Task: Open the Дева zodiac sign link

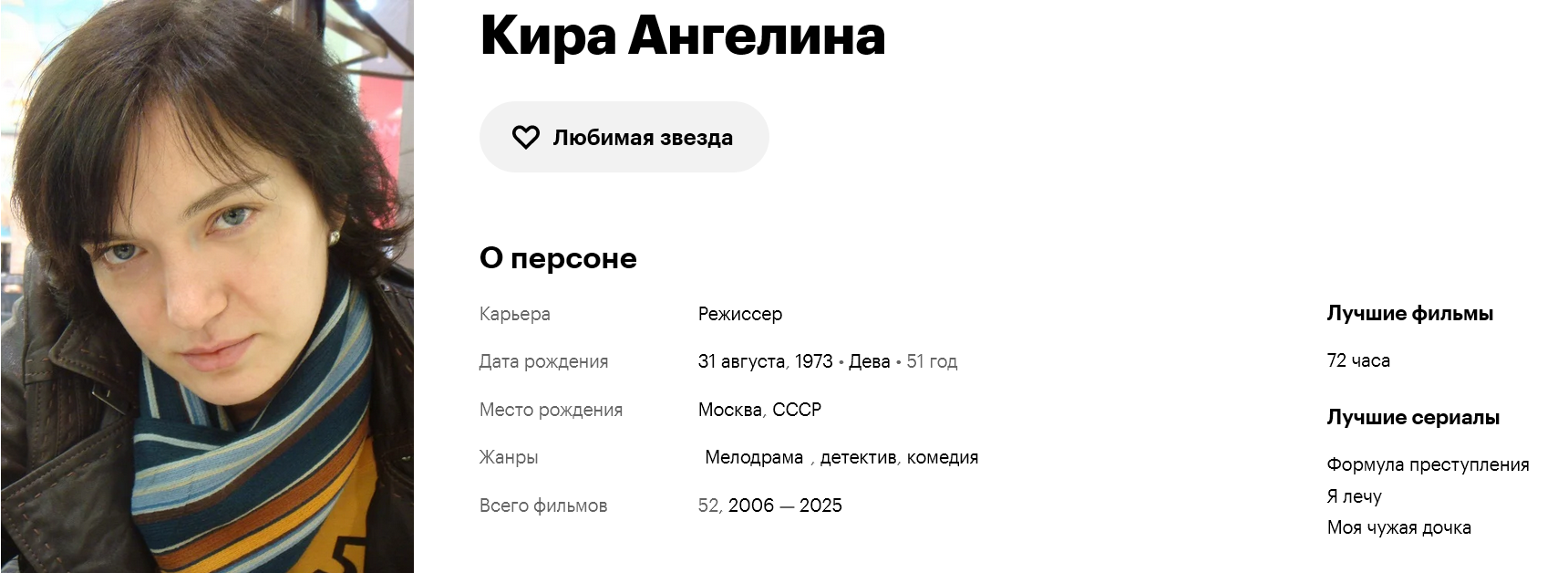Action: [869, 361]
